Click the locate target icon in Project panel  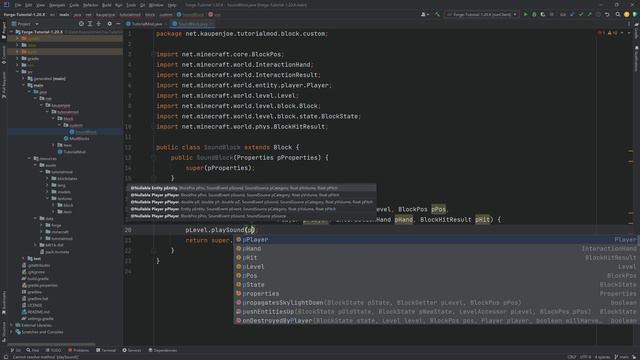[x=81, y=24]
